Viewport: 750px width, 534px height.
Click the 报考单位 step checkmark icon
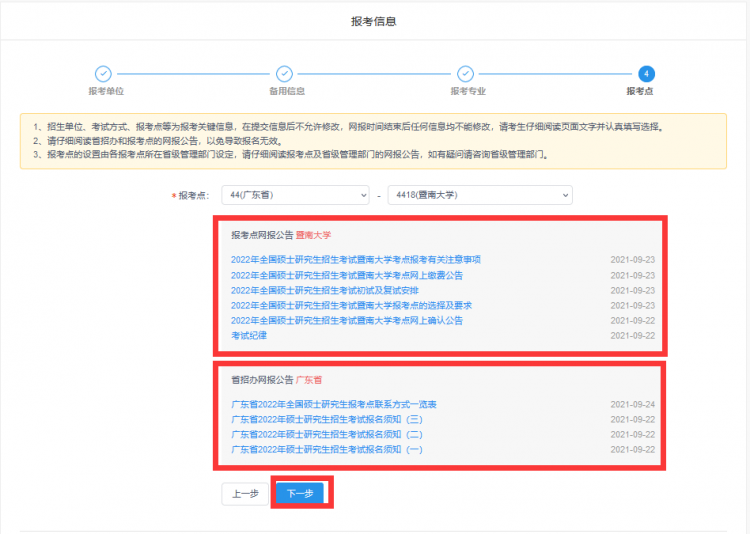pos(103,74)
